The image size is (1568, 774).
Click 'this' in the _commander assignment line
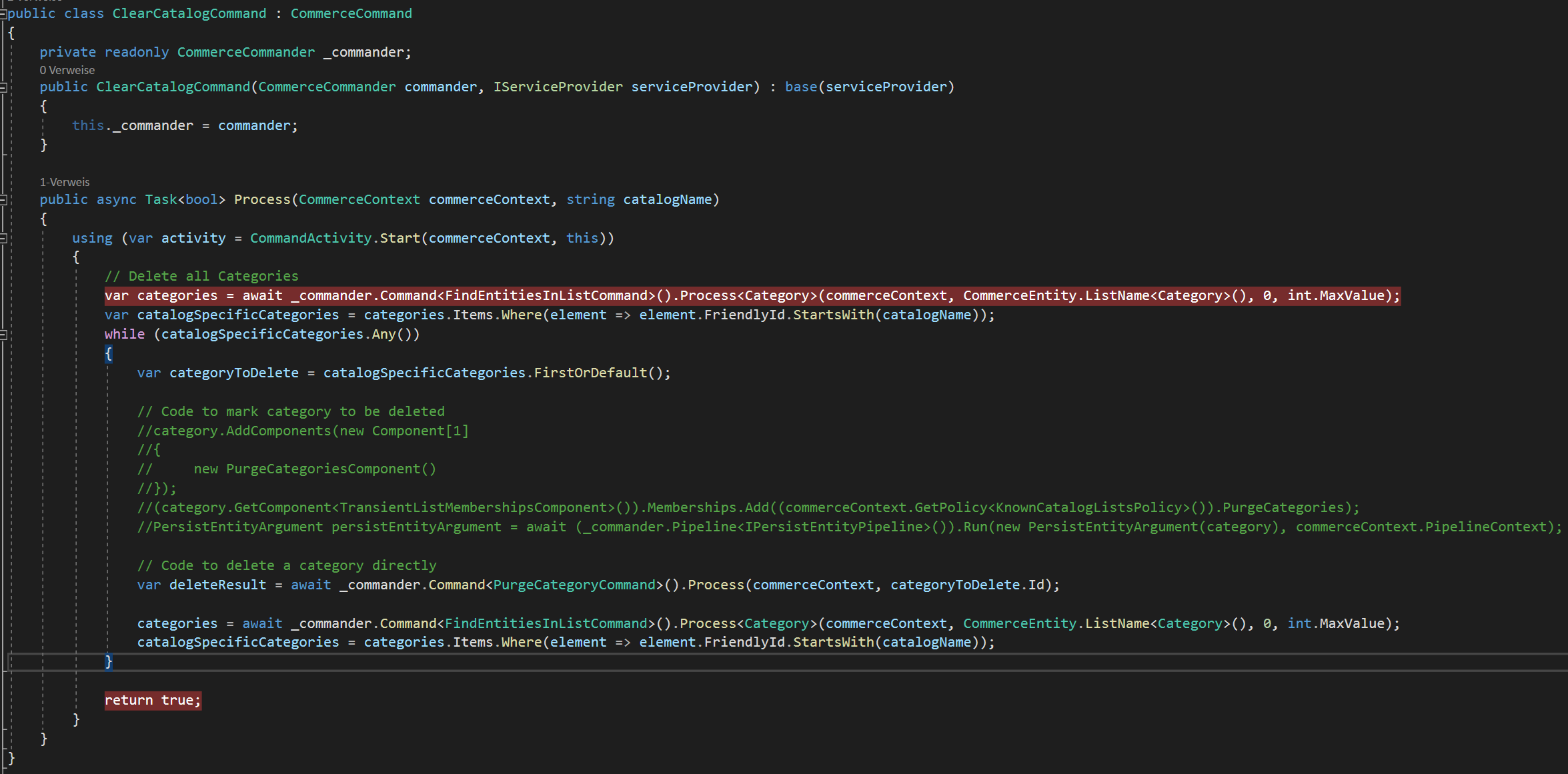click(88, 125)
